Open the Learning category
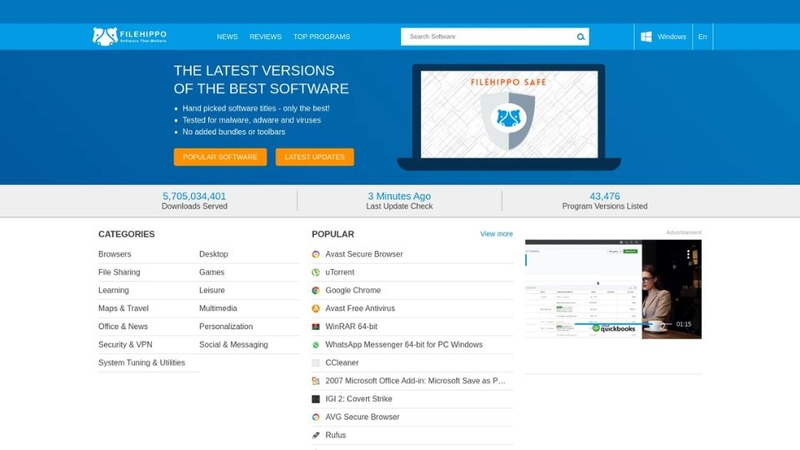This screenshot has width=800, height=450. 114,290
